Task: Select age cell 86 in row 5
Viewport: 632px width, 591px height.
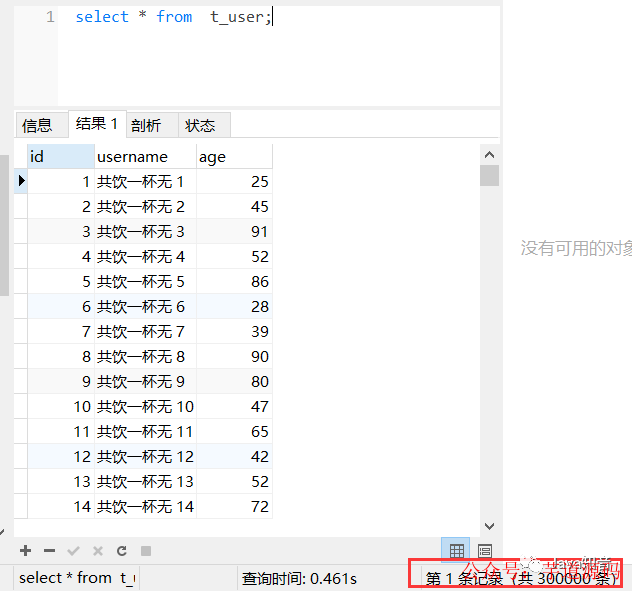Action: pyautogui.click(x=234, y=281)
